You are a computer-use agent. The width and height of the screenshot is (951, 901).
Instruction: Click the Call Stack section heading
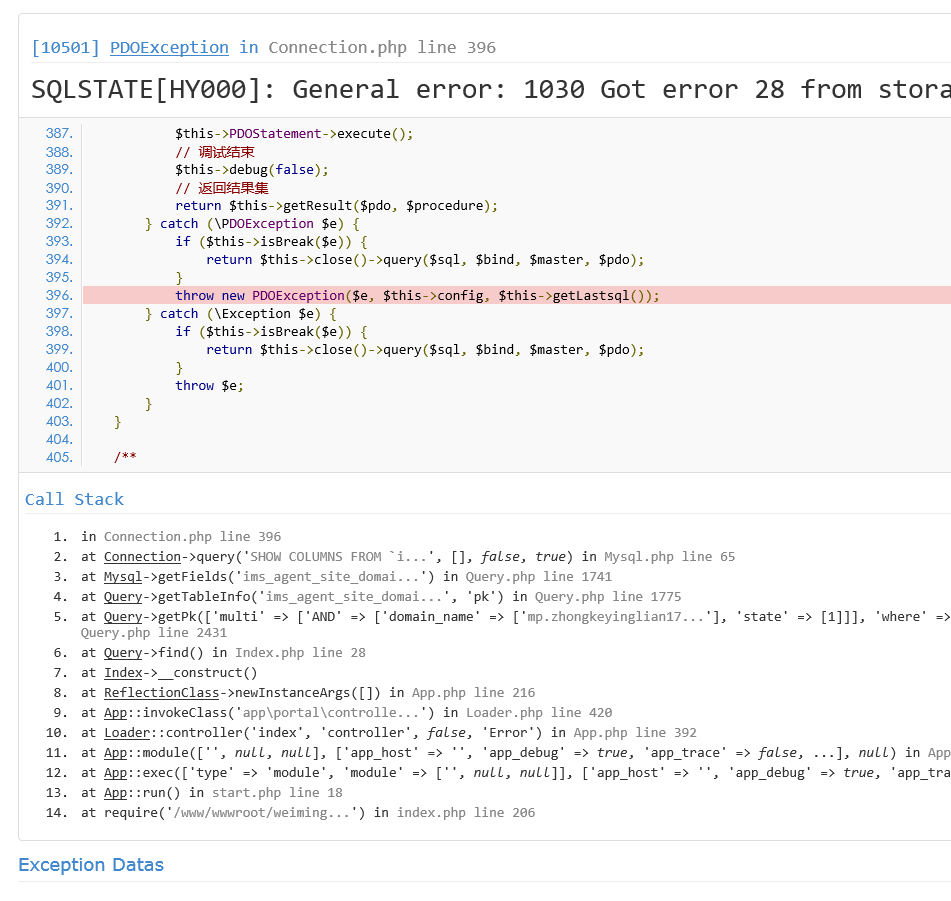click(x=74, y=499)
